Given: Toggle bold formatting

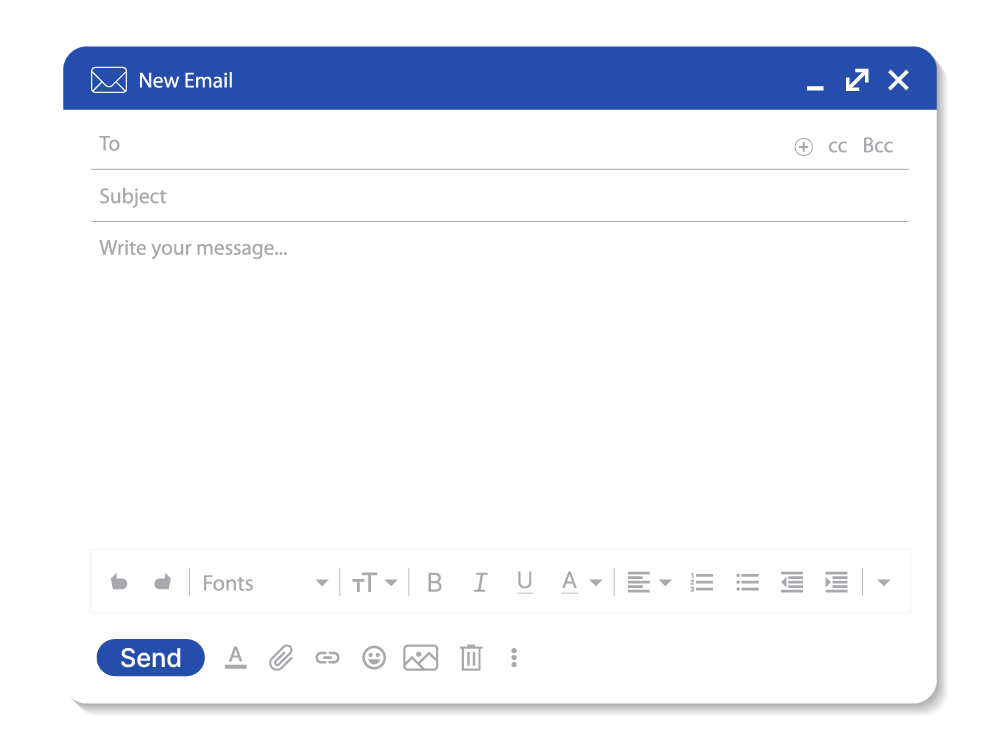Looking at the screenshot, I should point(434,582).
